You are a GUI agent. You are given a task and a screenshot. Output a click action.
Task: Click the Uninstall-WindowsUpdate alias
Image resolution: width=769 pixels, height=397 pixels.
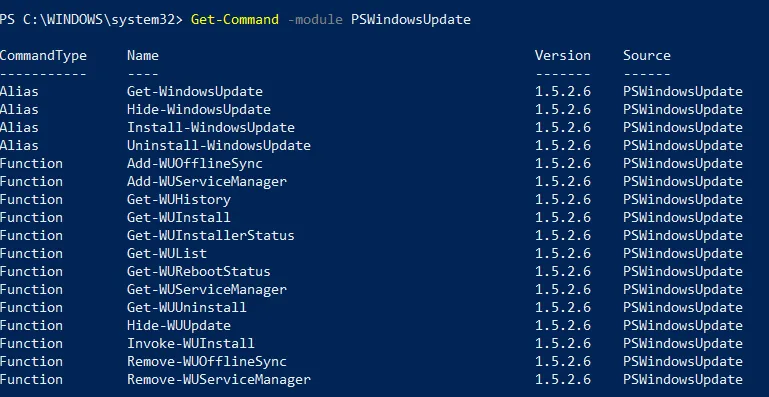pos(219,146)
